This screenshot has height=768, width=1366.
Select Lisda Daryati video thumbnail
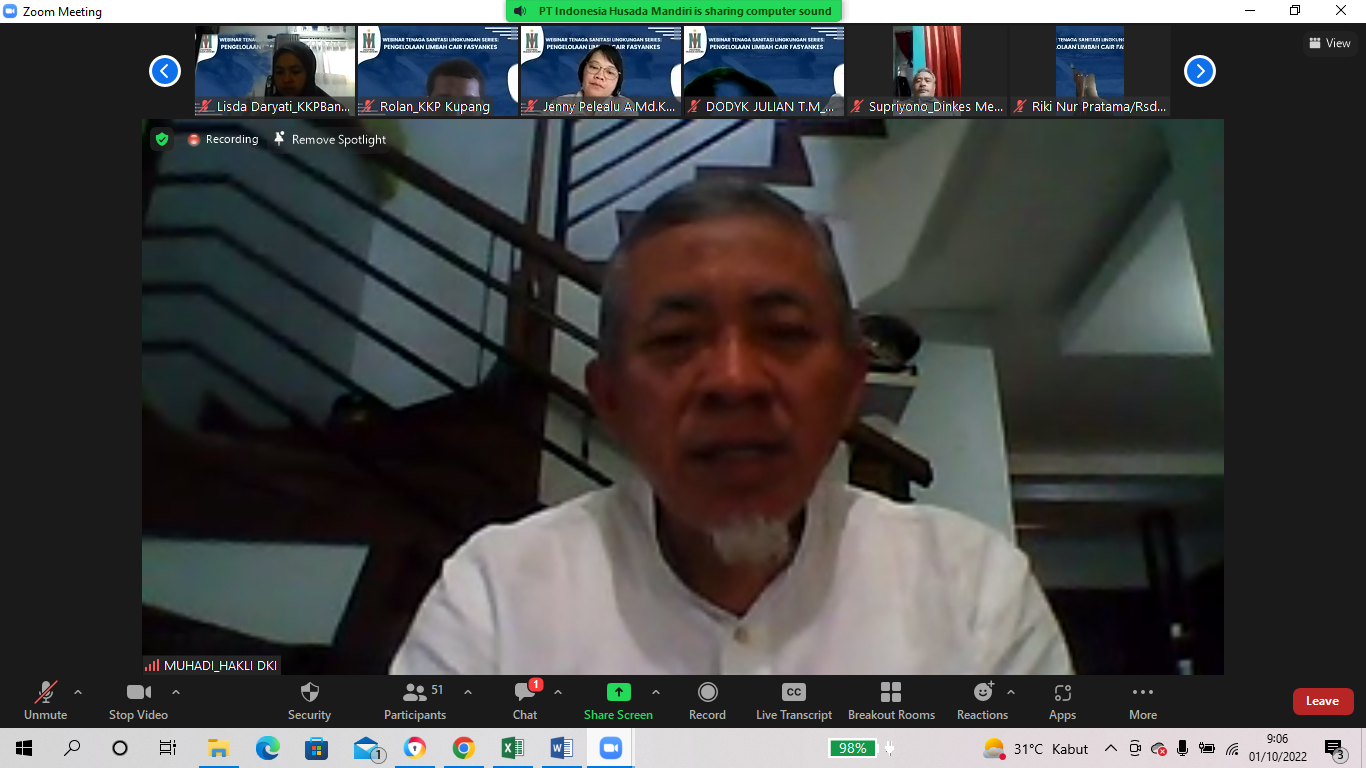click(275, 71)
